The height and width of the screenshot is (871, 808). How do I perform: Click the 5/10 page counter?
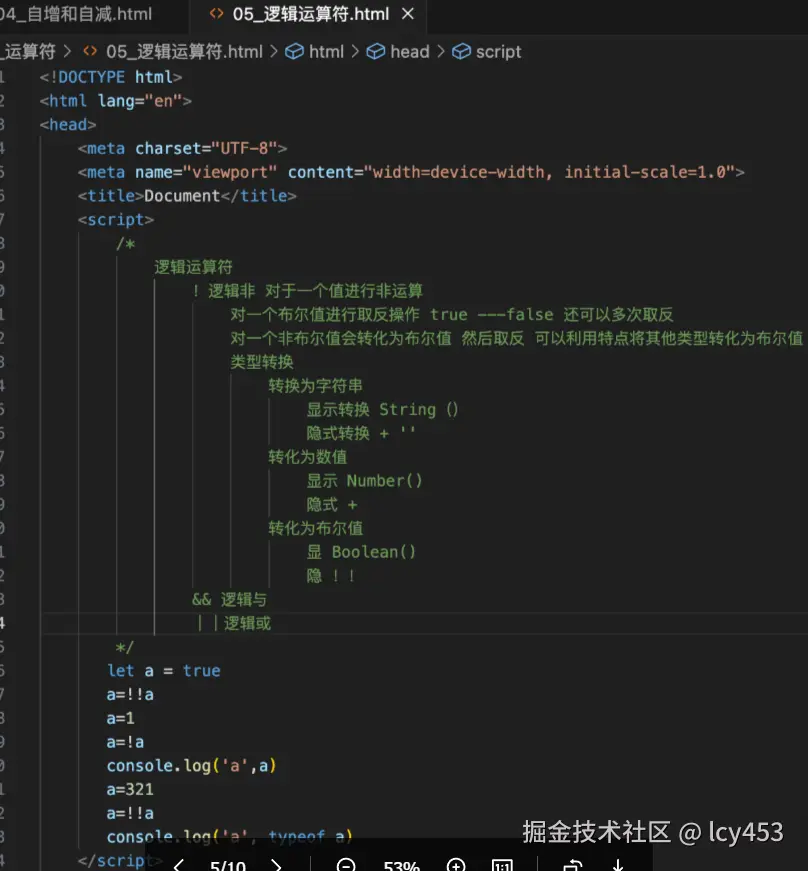pyautogui.click(x=228, y=865)
